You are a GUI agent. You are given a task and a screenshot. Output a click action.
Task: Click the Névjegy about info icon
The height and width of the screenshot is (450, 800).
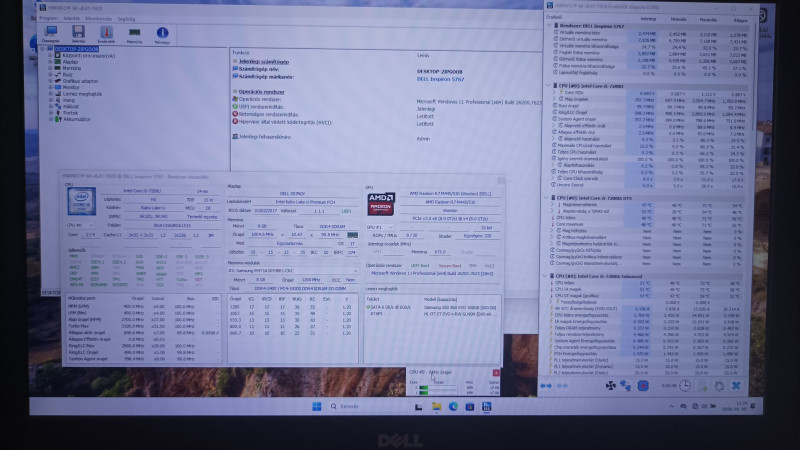click(x=162, y=35)
